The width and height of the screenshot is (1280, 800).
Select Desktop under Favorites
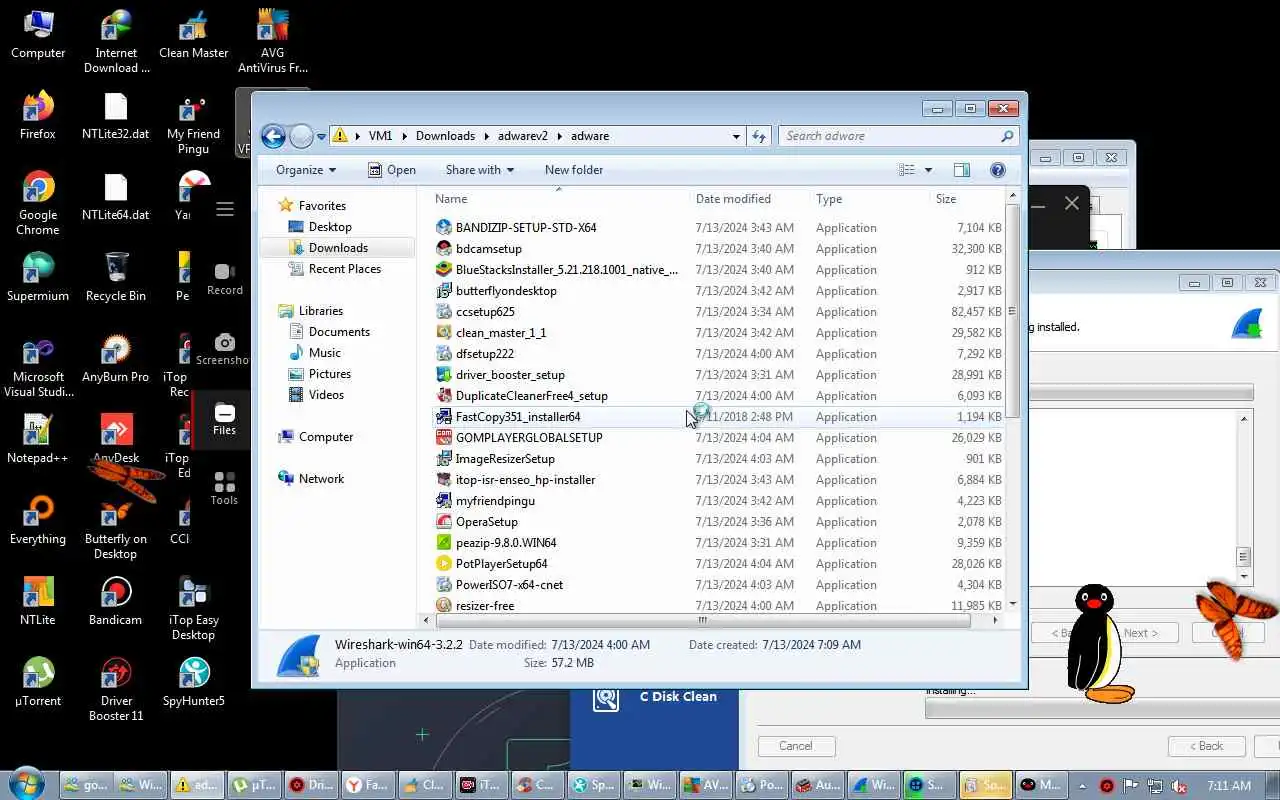click(330, 227)
